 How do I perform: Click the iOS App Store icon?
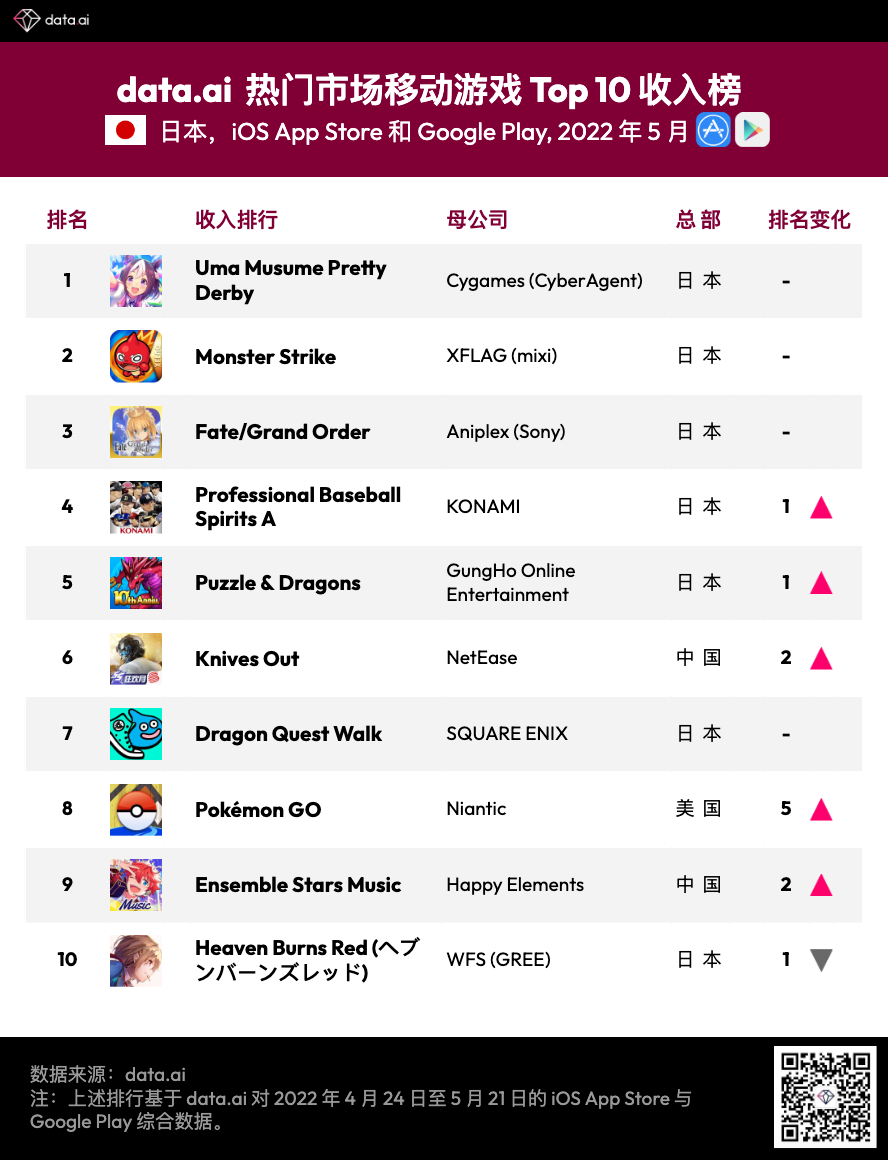[x=714, y=131]
